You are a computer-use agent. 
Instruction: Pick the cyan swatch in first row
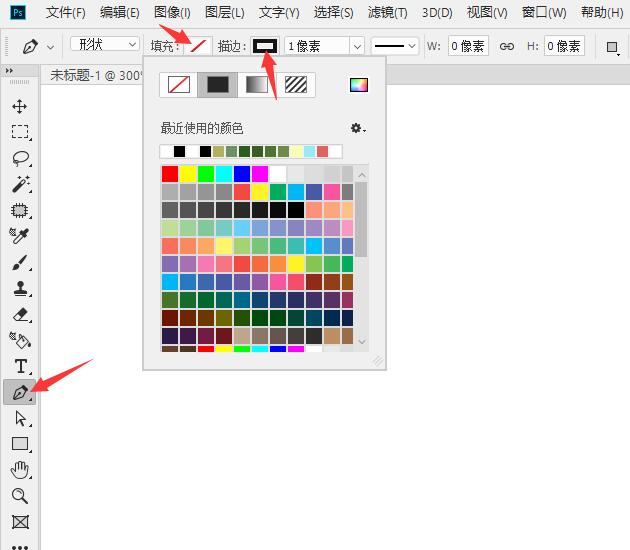click(x=224, y=174)
